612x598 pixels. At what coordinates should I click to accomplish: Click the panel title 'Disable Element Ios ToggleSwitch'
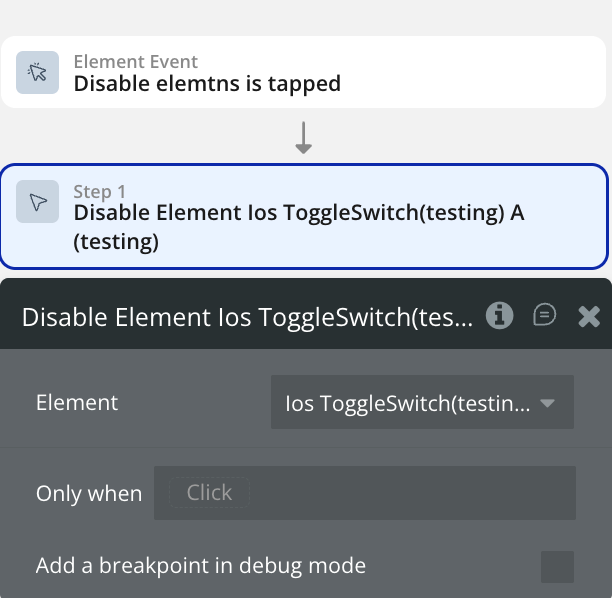(247, 317)
